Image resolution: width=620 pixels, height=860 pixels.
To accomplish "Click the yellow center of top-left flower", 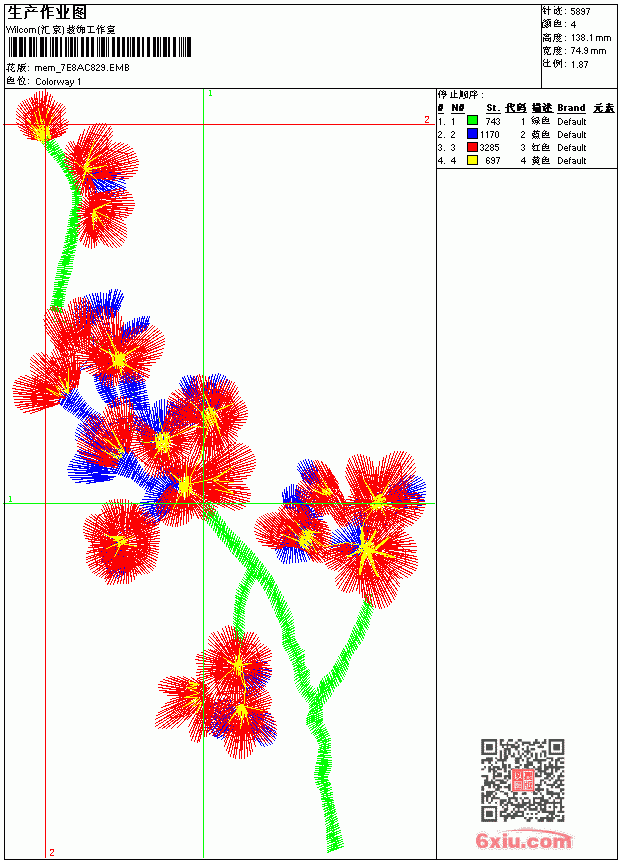I will pos(41,133).
